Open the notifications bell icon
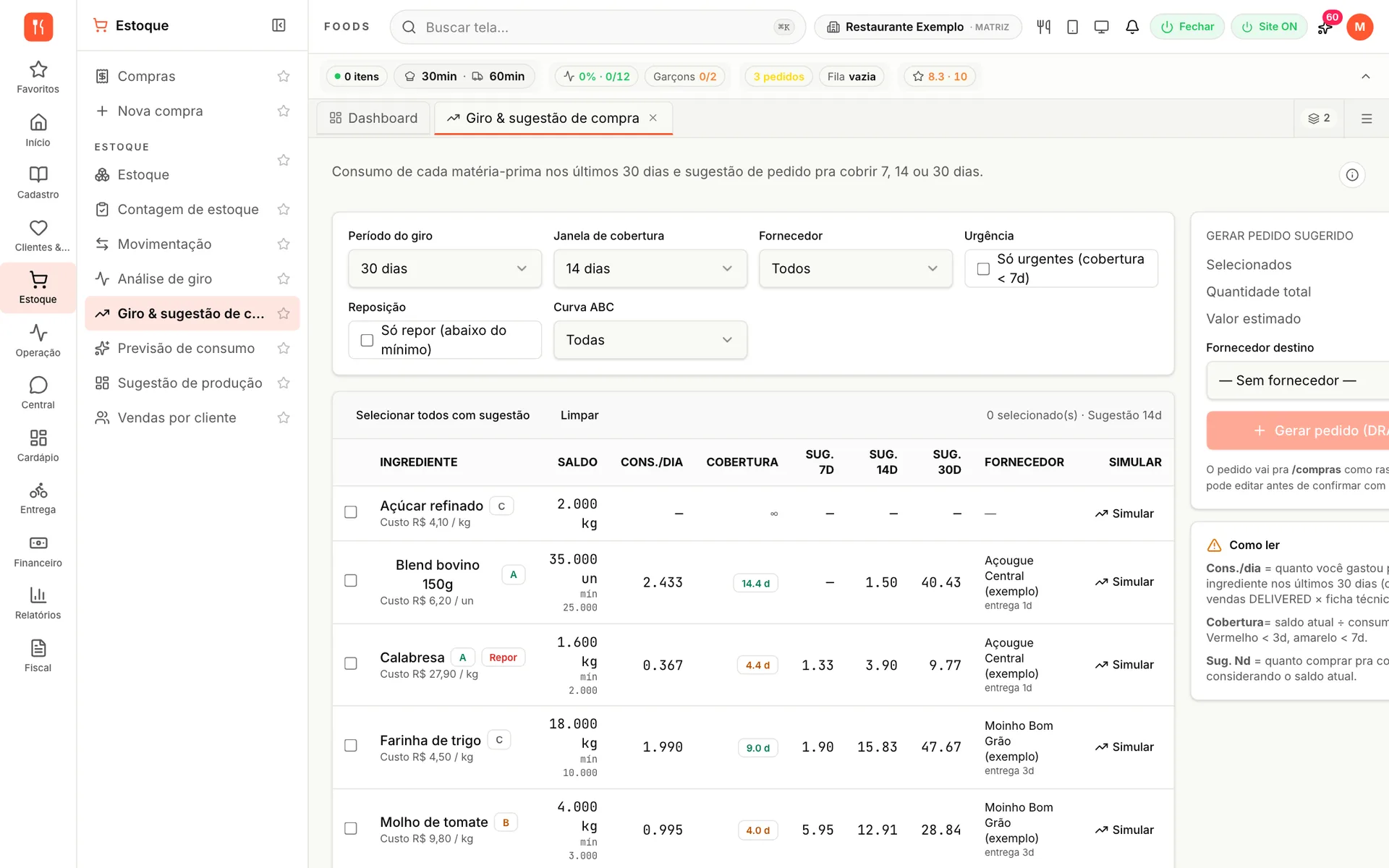 (x=1132, y=27)
